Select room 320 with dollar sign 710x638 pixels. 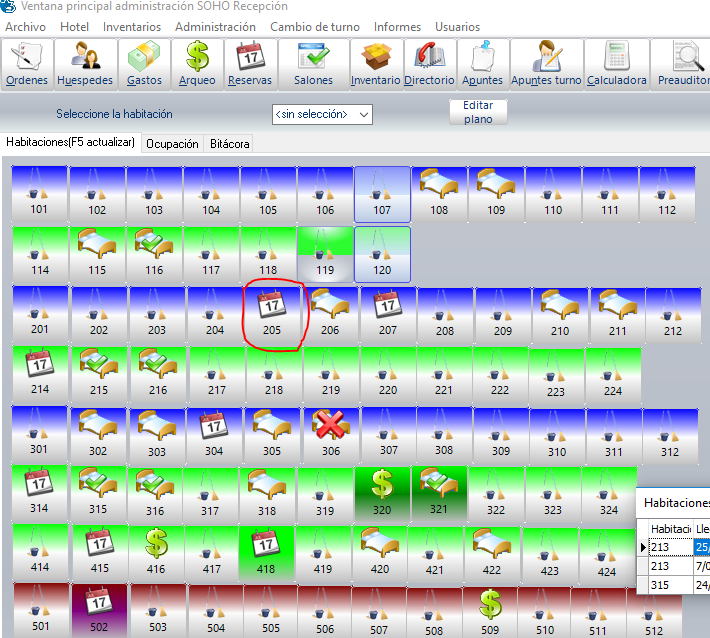click(x=381, y=491)
